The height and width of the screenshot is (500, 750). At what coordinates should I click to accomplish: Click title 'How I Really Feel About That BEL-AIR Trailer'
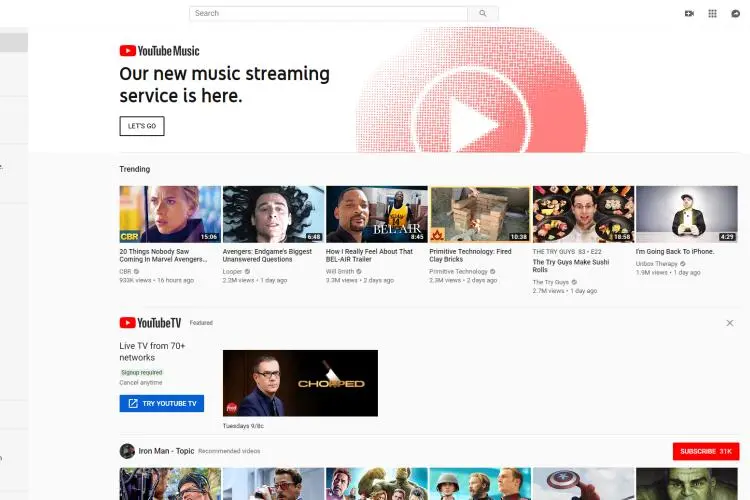[x=369, y=256]
